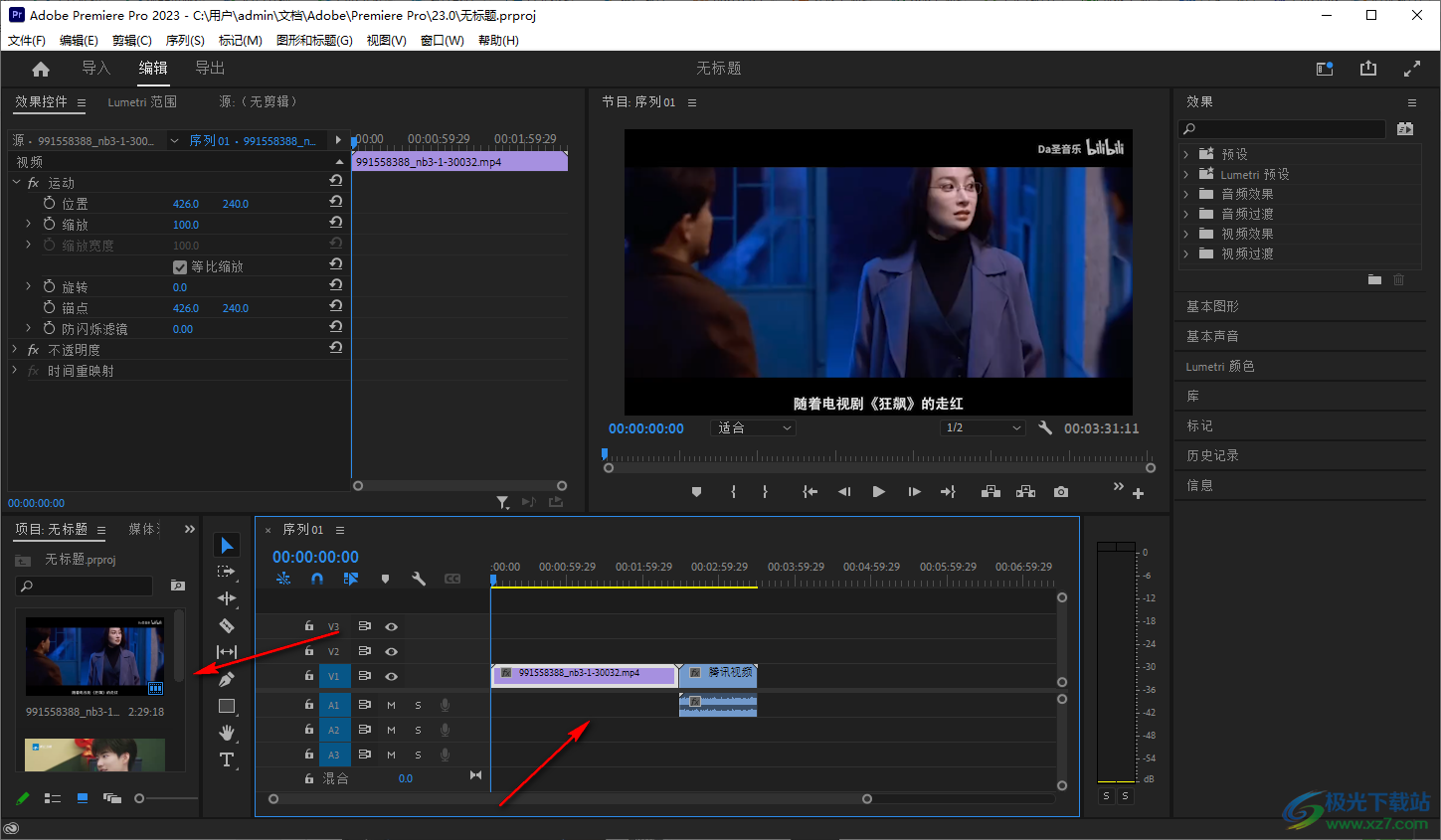Toggle snap in timeline
The width and height of the screenshot is (1441, 840).
(x=317, y=579)
